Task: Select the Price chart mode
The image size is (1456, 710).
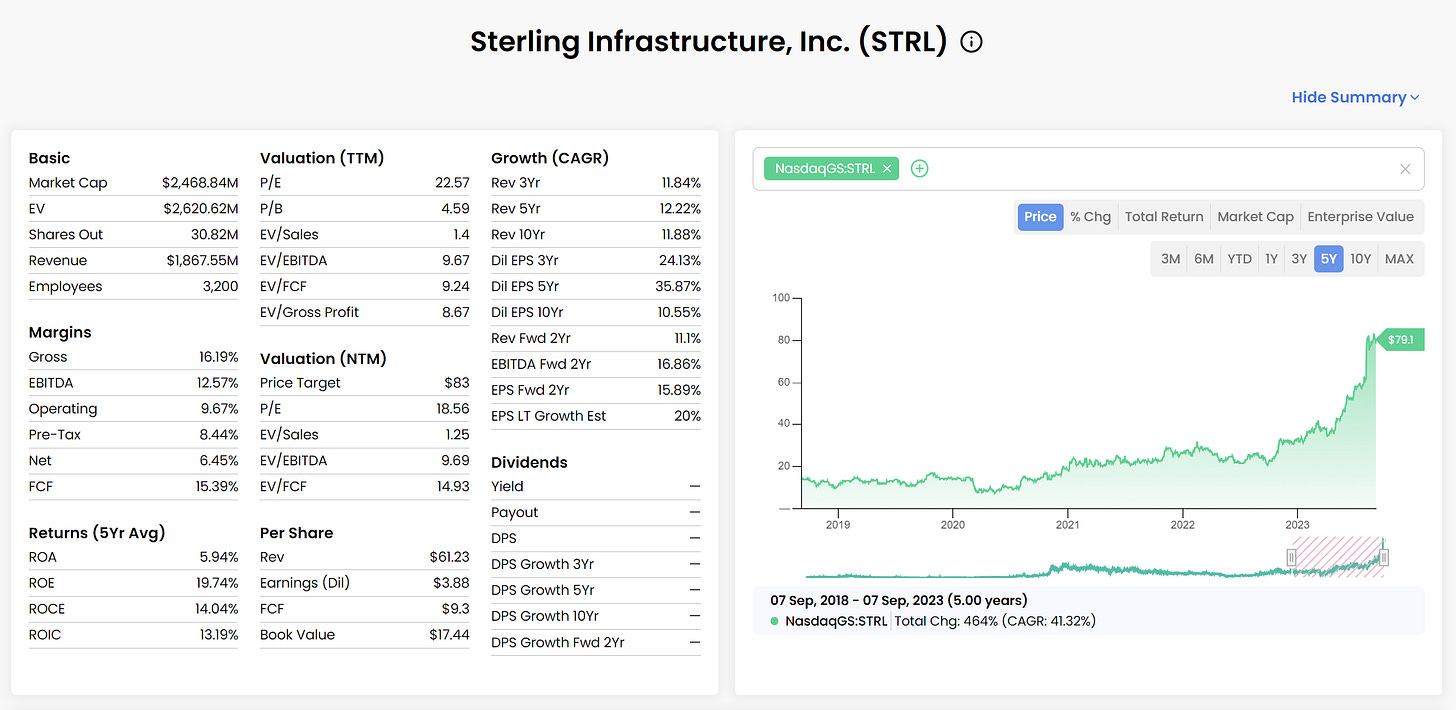Action: coord(1040,217)
